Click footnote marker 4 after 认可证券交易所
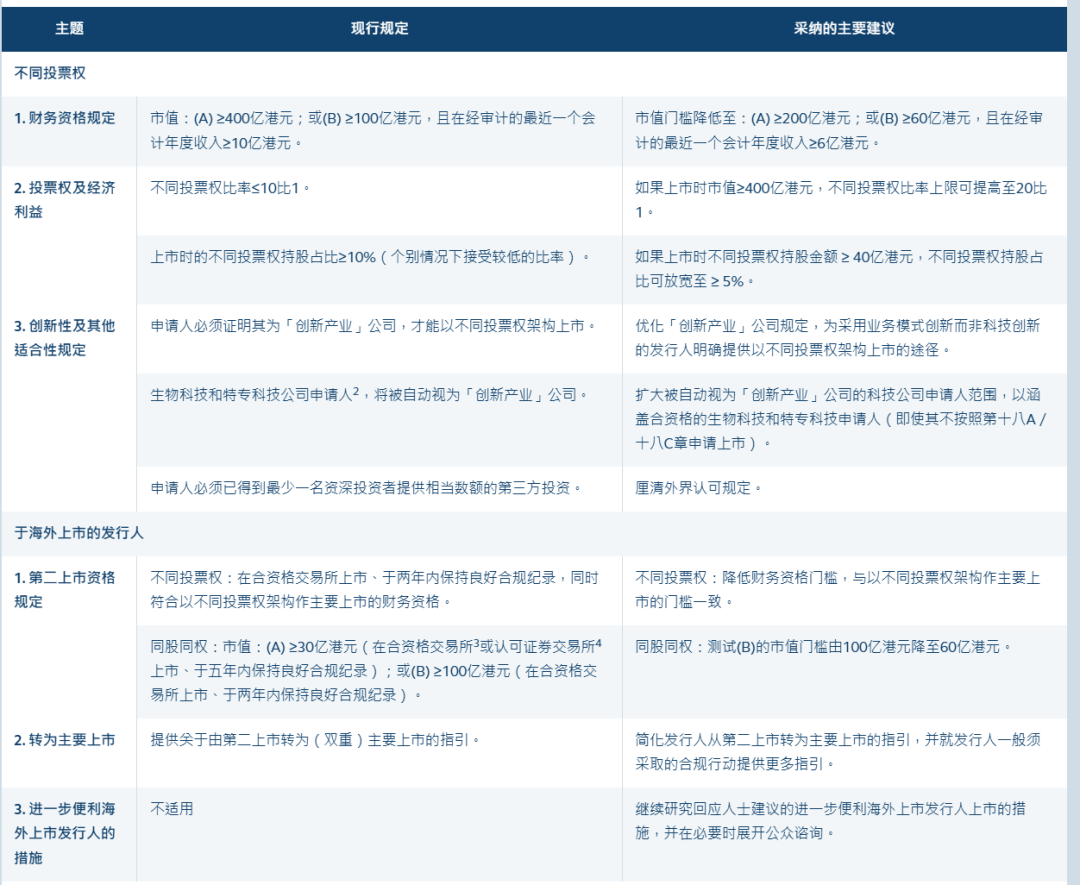Image resolution: width=1080 pixels, height=885 pixels. 599,643
